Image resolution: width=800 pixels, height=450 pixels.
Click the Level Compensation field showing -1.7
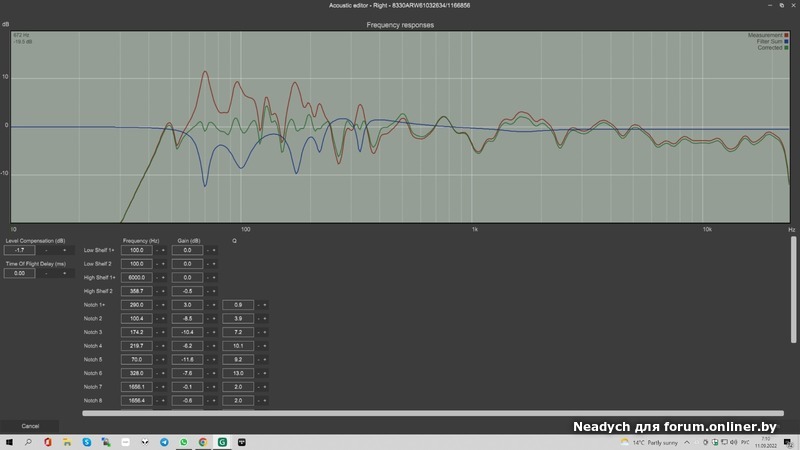[x=19, y=251]
